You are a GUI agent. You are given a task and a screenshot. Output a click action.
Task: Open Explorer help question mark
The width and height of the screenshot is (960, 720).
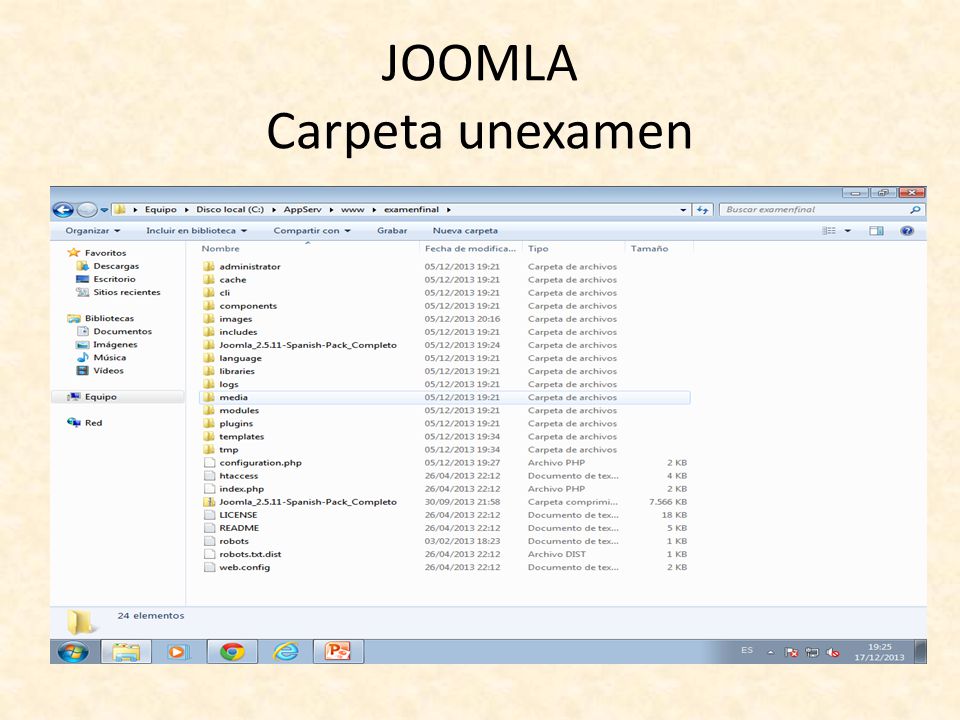tap(907, 231)
